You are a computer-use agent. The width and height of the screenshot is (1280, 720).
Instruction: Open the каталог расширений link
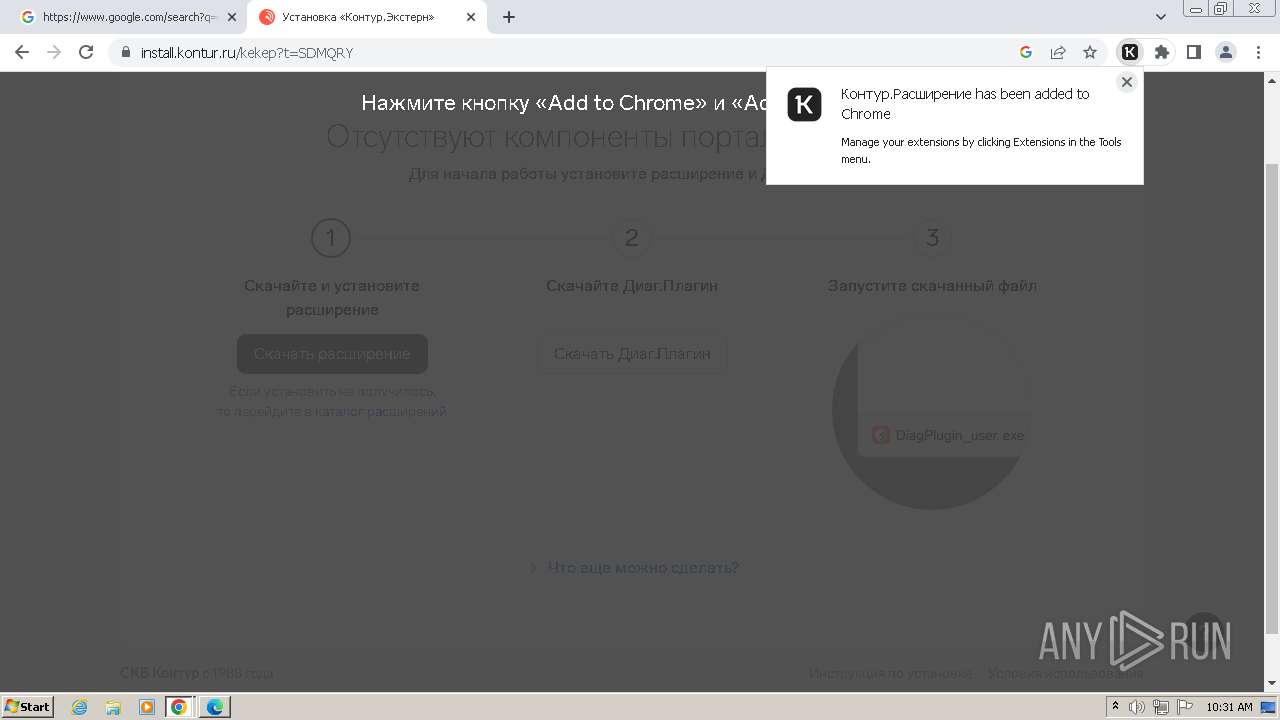pos(381,411)
